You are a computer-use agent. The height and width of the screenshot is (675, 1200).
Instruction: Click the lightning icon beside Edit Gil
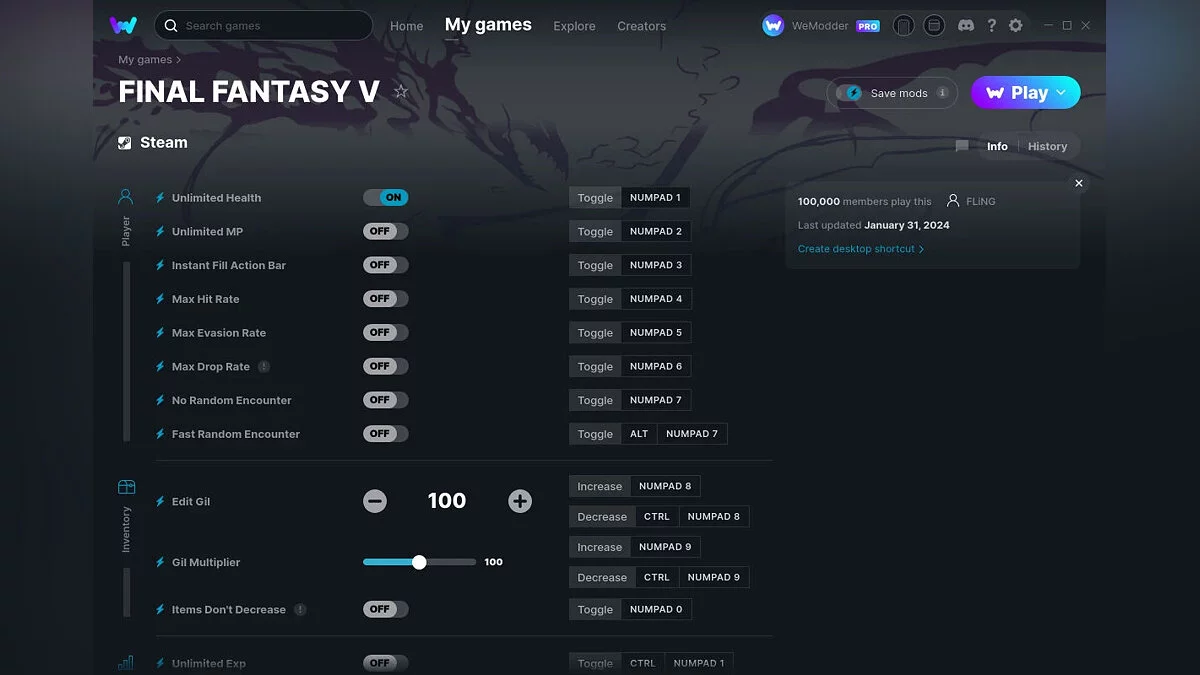(x=160, y=502)
